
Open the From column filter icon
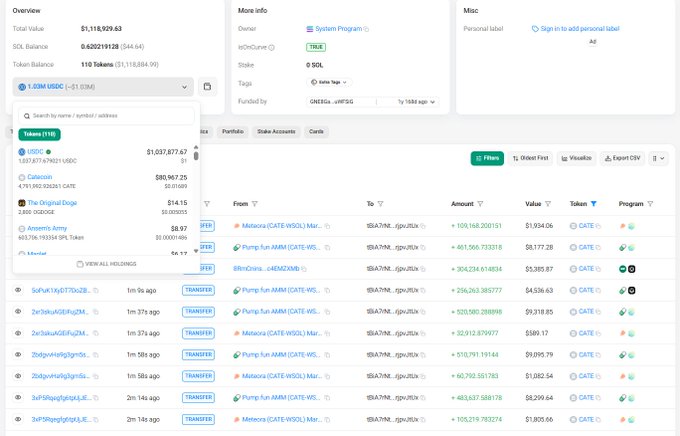click(255, 204)
